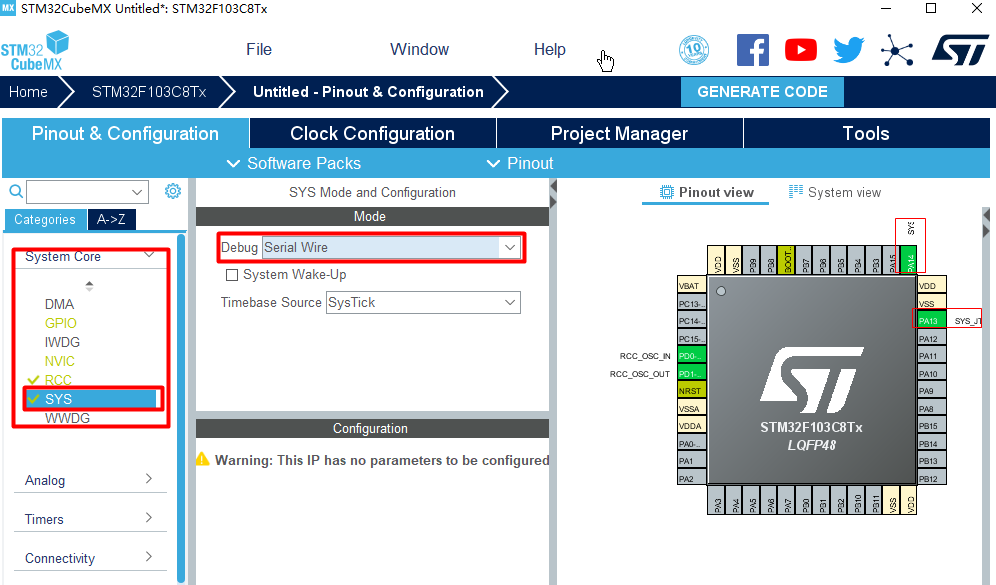Screen dimensions: 996x585
Task: Select SYS in System Core list
Action: click(91, 399)
